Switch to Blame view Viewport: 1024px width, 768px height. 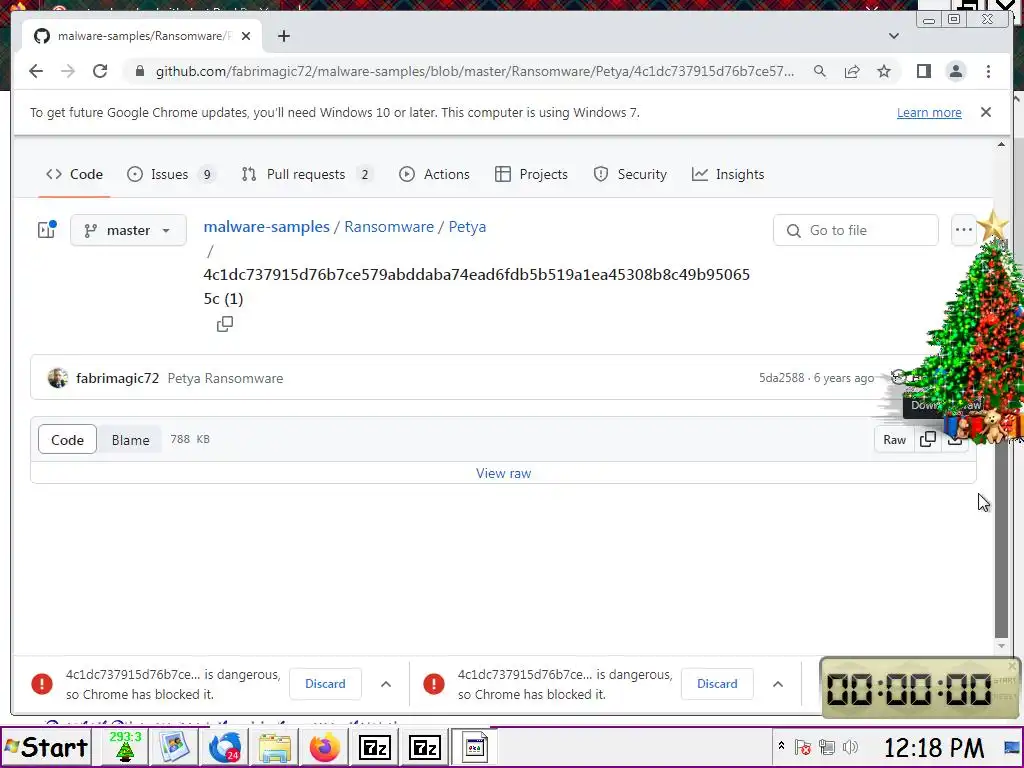(130, 440)
